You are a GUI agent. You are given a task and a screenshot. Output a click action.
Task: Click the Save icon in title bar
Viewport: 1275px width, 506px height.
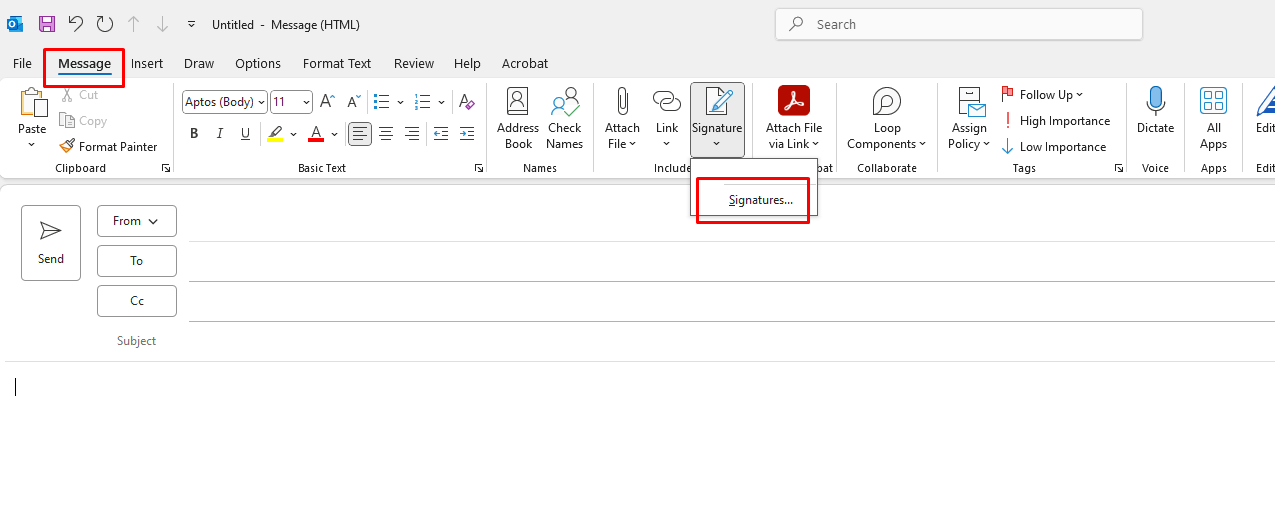pyautogui.click(x=47, y=24)
